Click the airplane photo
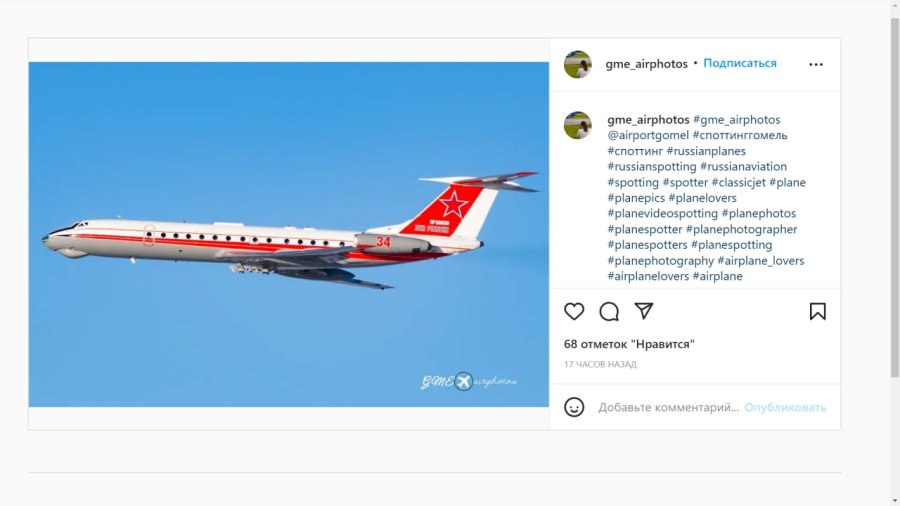The height and width of the screenshot is (506, 900). [x=289, y=235]
